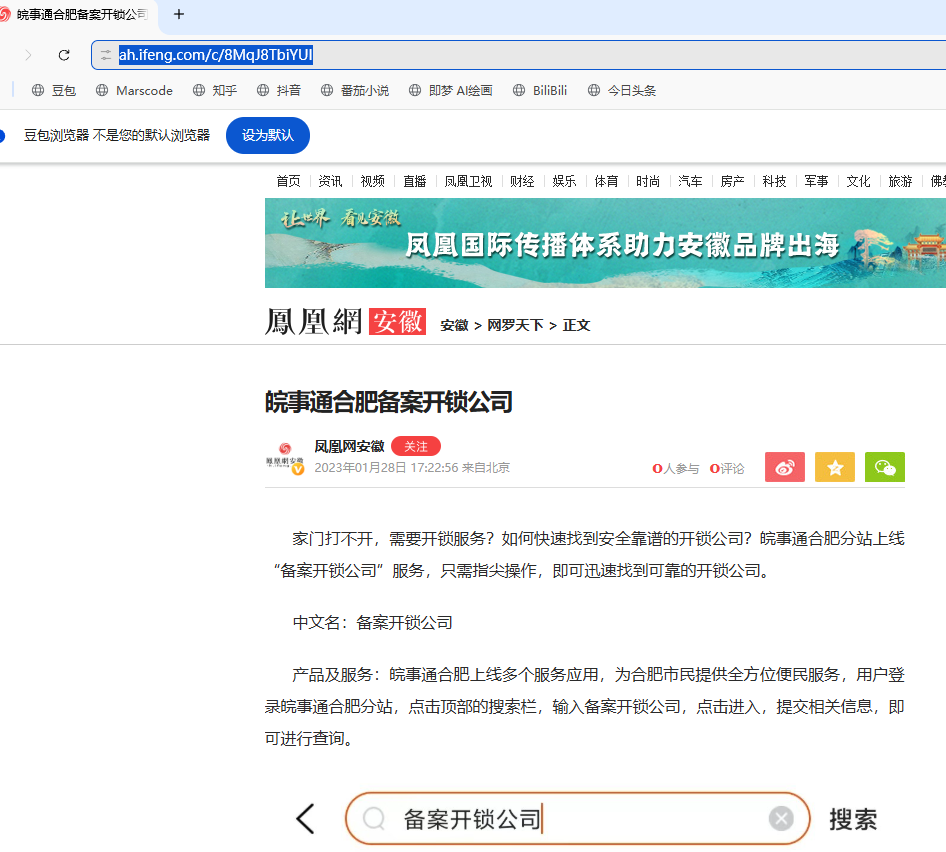Open 资讯 in site navigation
The height and width of the screenshot is (852, 946).
[330, 181]
